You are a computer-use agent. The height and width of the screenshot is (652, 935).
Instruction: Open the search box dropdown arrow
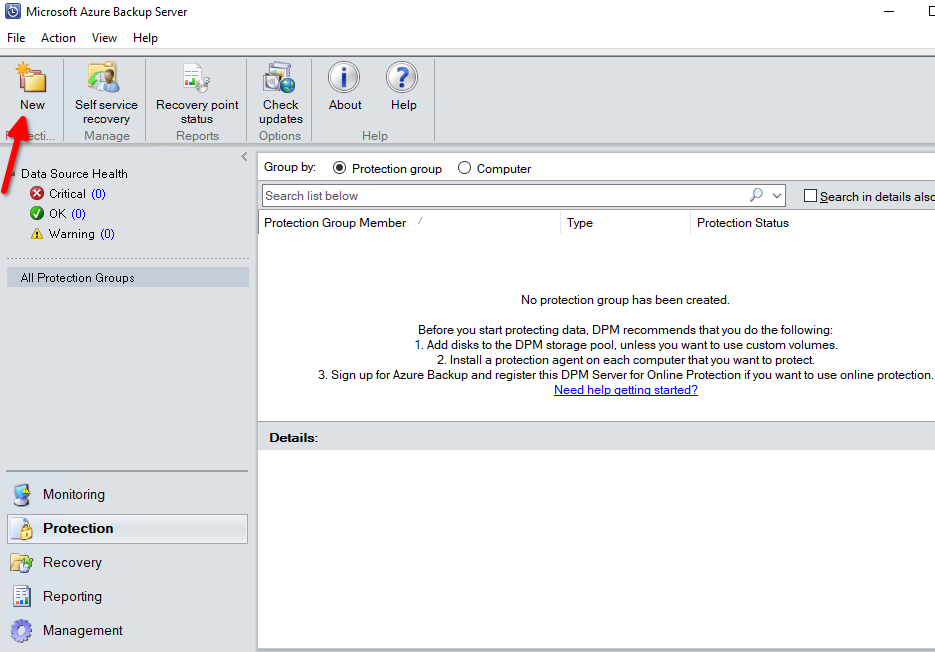coord(776,196)
